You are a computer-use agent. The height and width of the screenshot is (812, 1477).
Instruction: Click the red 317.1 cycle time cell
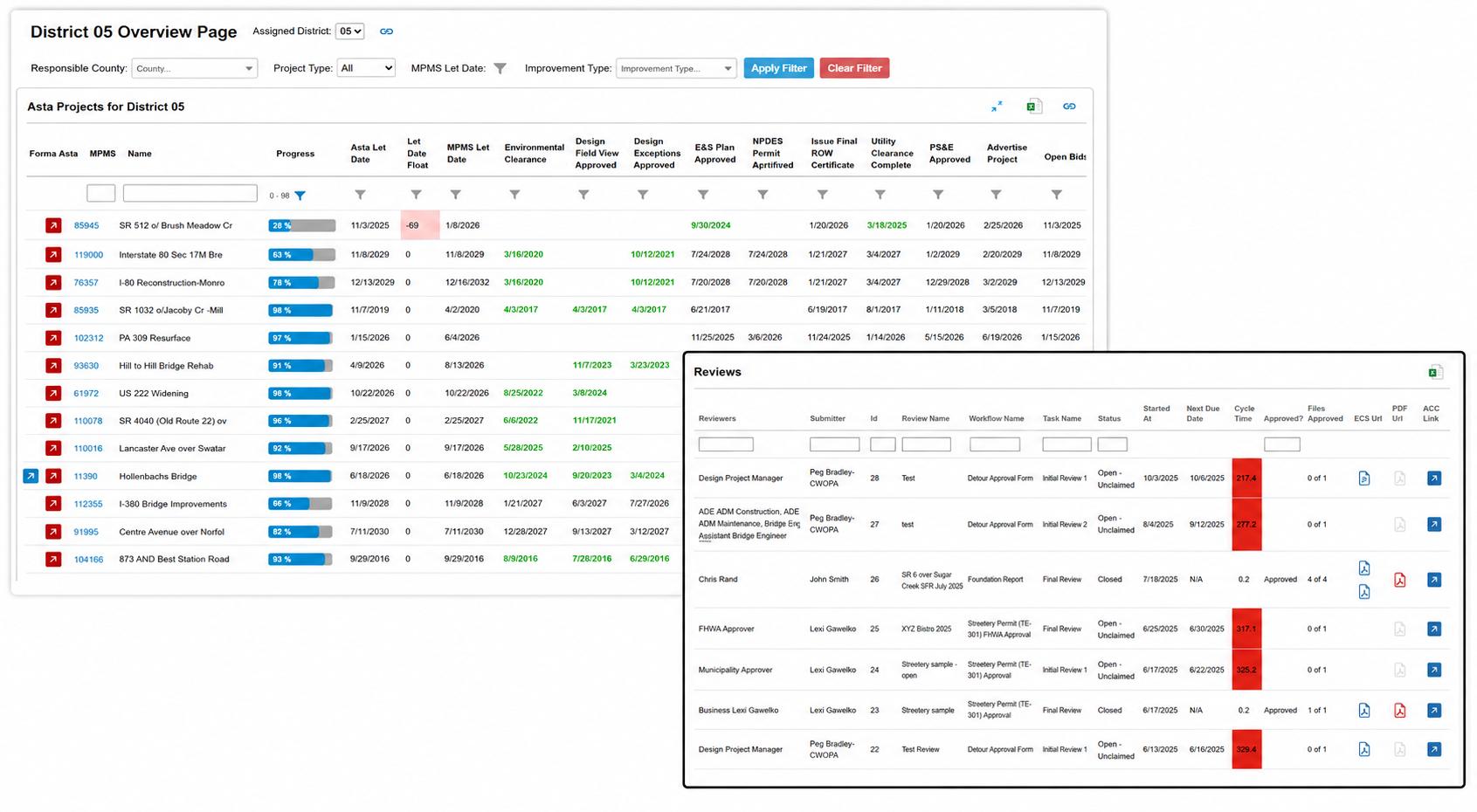(x=1246, y=629)
